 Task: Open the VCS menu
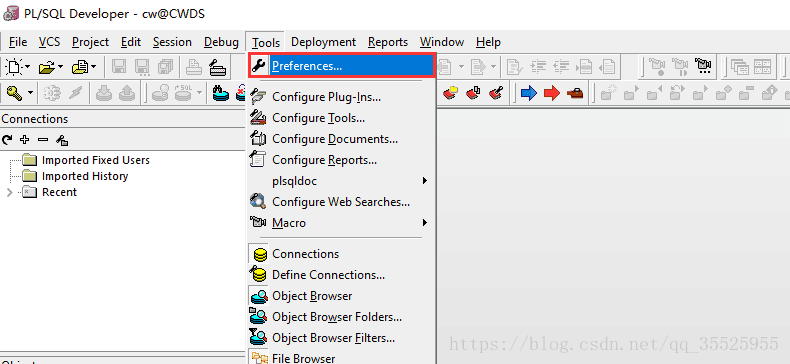tap(49, 42)
